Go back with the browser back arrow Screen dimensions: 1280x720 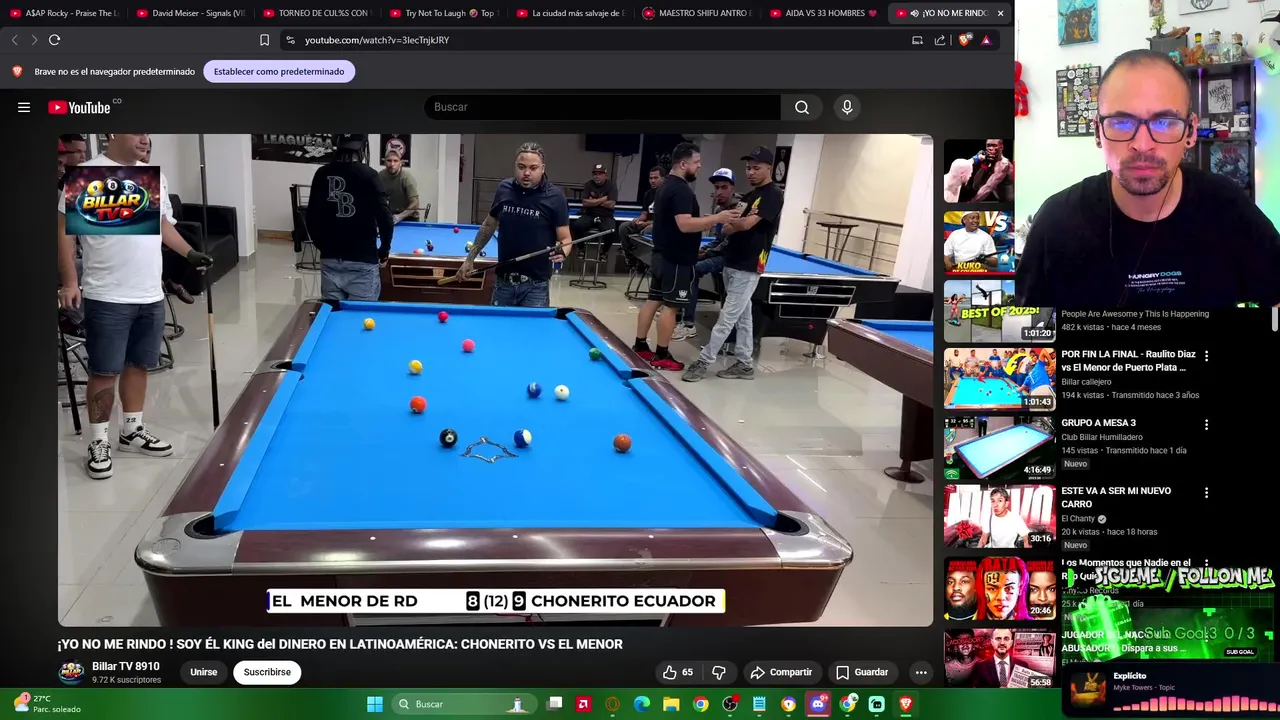point(14,40)
